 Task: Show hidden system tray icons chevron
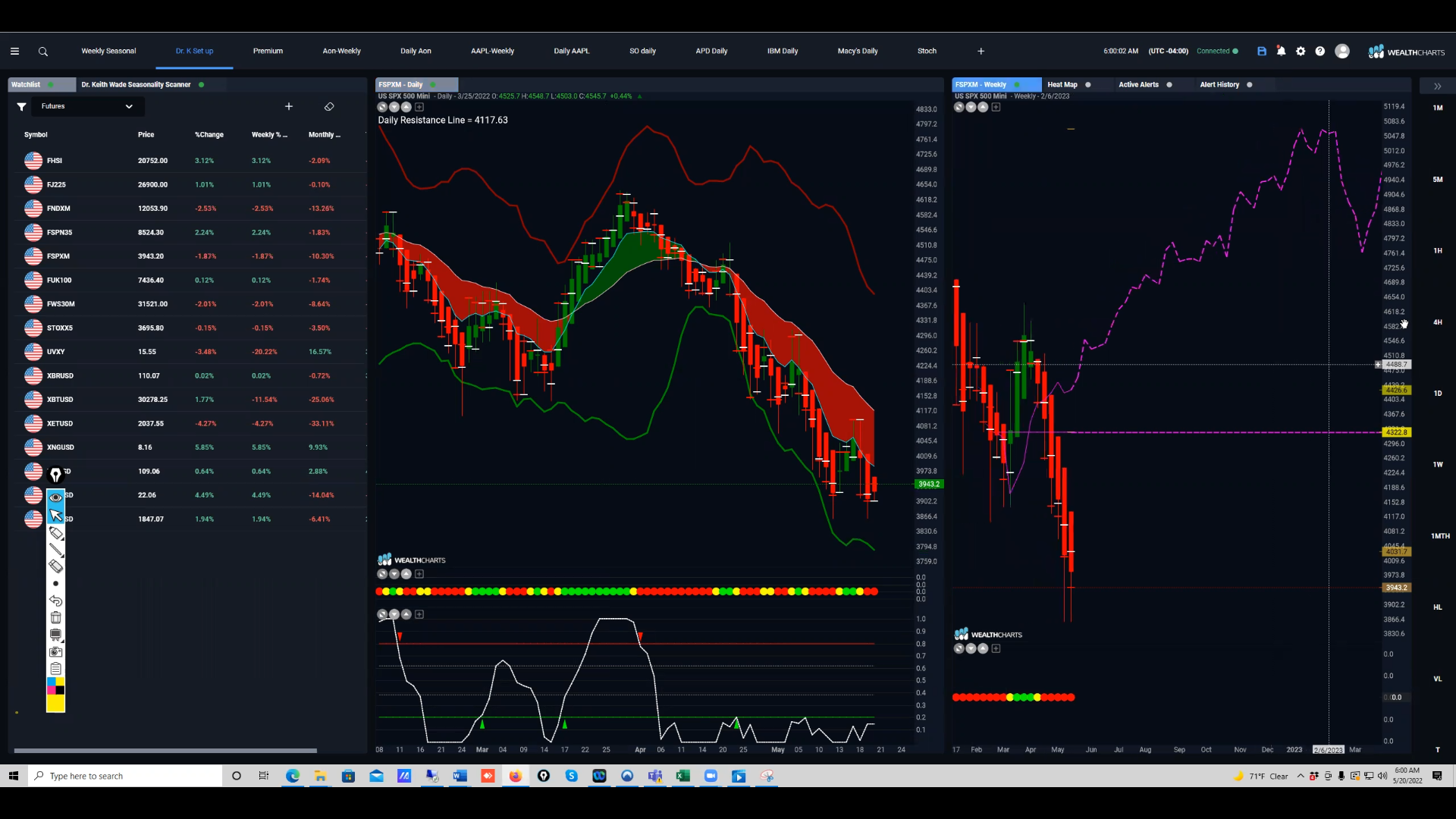(1301, 776)
